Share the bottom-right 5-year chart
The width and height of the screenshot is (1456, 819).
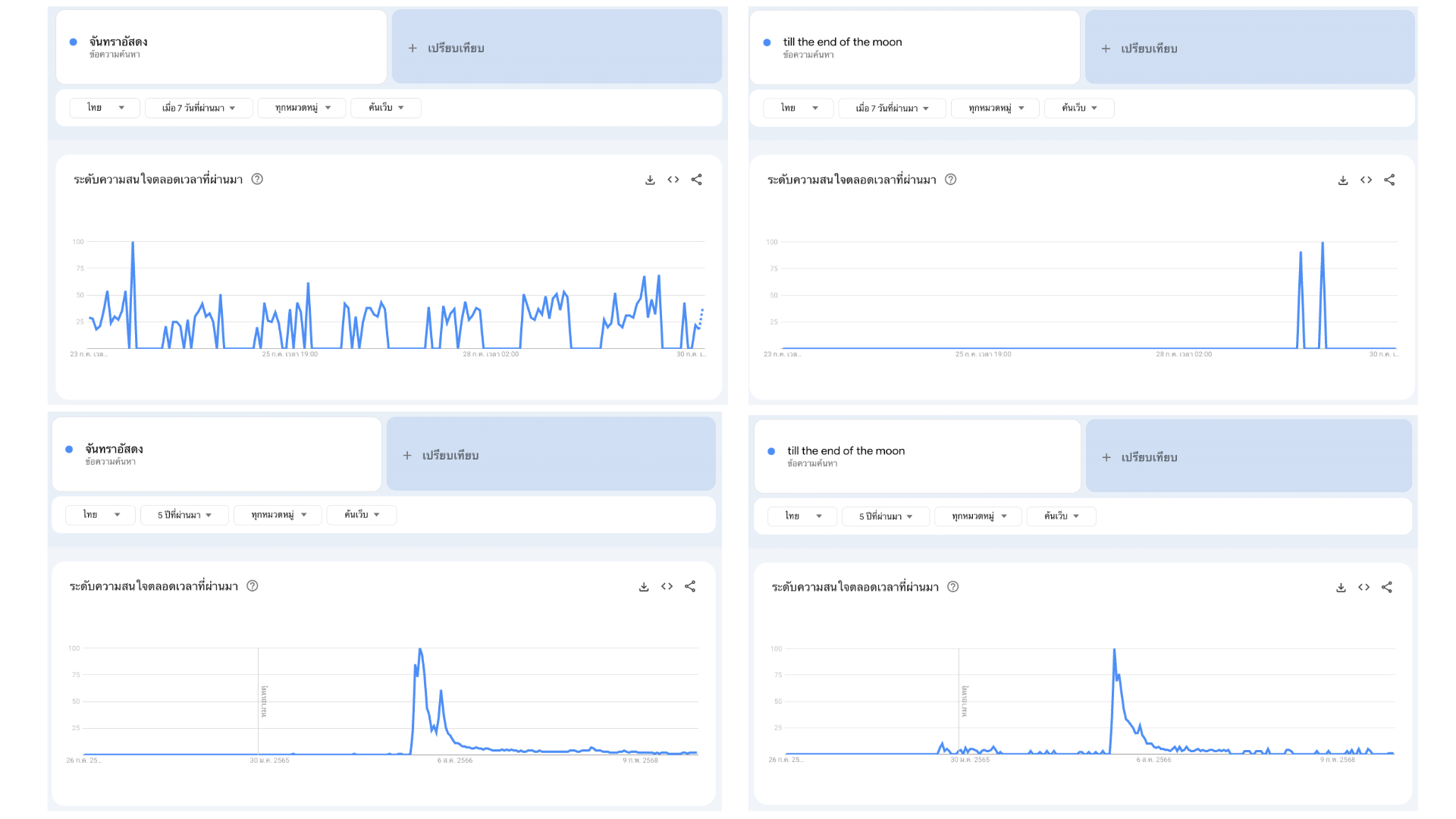1387,588
